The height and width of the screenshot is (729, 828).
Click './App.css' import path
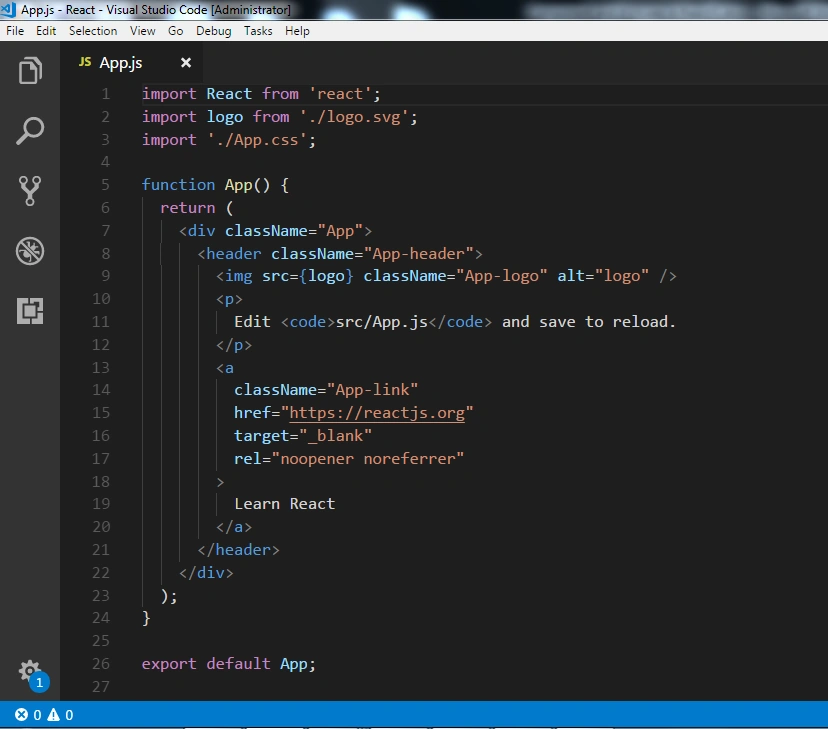pos(257,140)
